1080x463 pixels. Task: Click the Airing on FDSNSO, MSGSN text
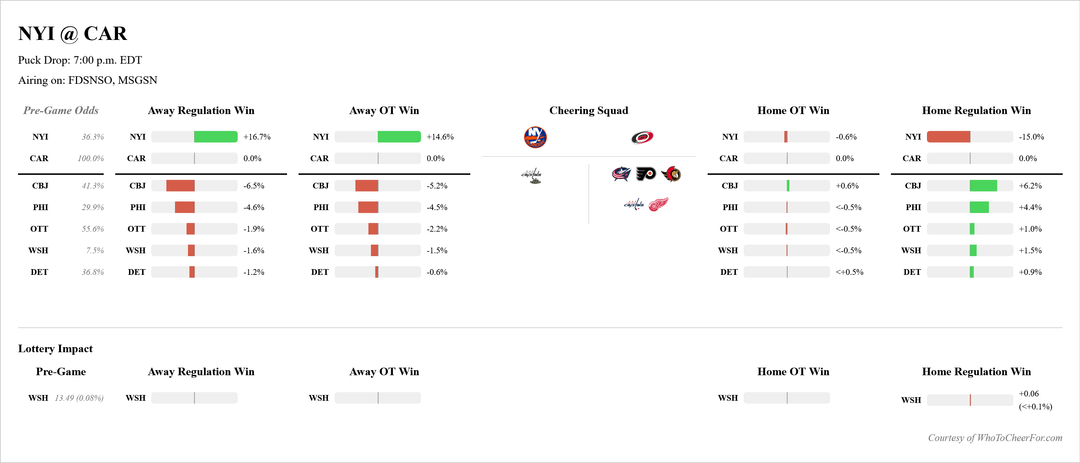pyautogui.click(x=88, y=80)
